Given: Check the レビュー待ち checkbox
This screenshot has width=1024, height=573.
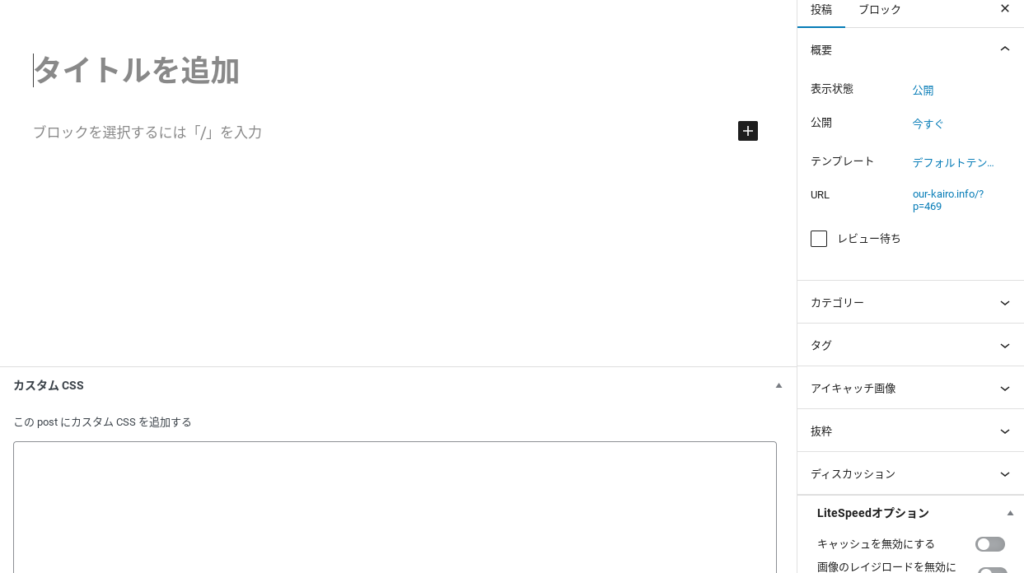Looking at the screenshot, I should coord(819,239).
